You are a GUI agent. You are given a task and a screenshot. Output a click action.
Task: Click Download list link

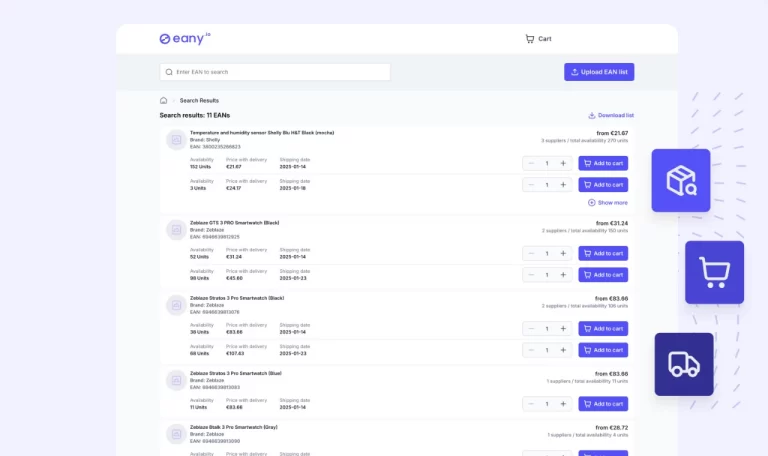pyautogui.click(x=611, y=116)
